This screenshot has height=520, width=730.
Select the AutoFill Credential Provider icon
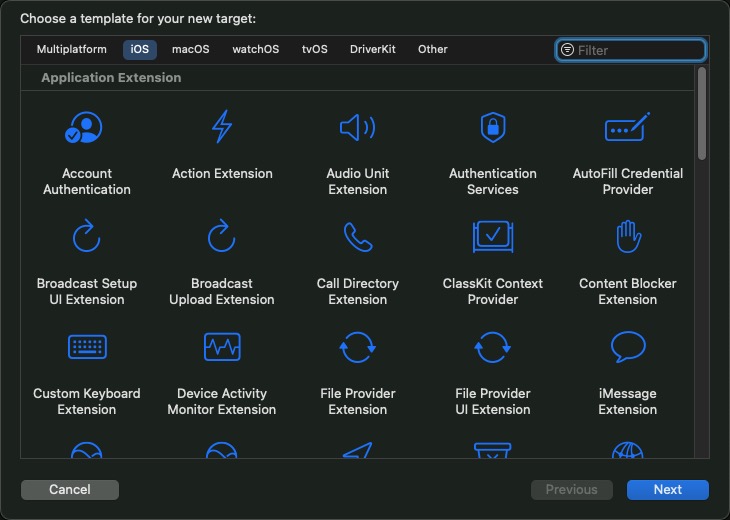tap(628, 127)
